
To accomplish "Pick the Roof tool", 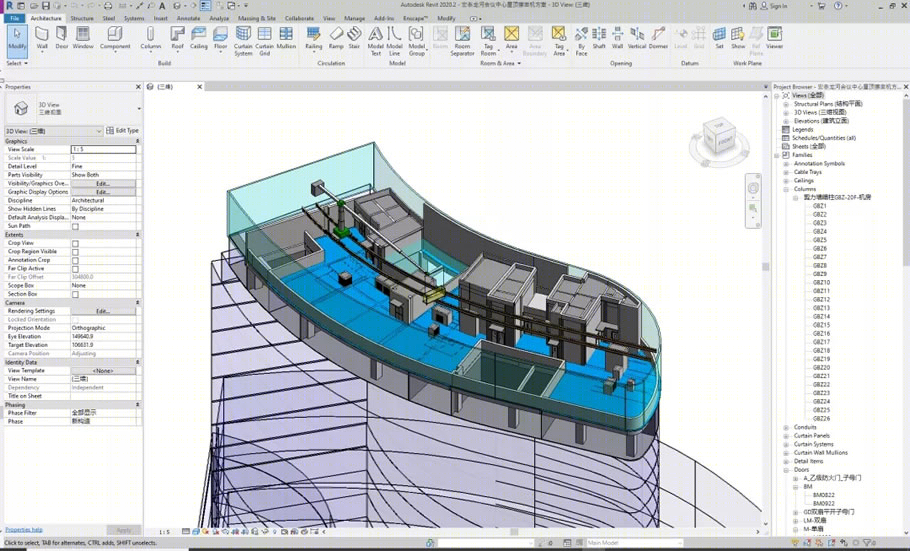I will point(178,39).
